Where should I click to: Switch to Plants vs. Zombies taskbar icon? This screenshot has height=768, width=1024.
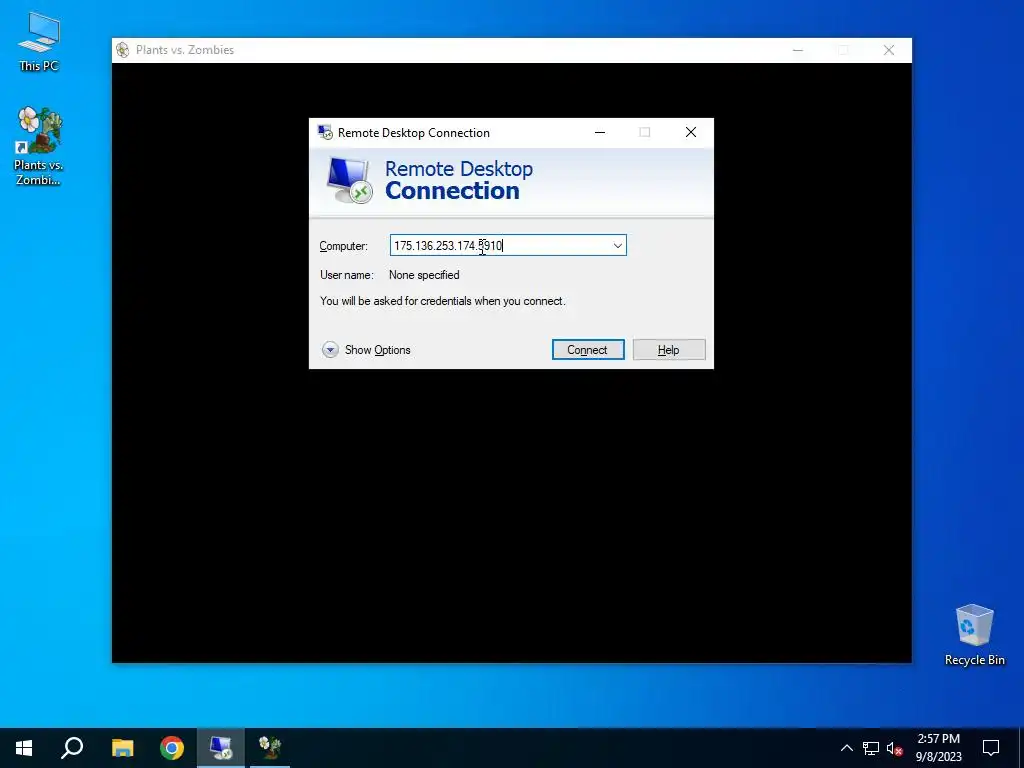[x=270, y=748]
